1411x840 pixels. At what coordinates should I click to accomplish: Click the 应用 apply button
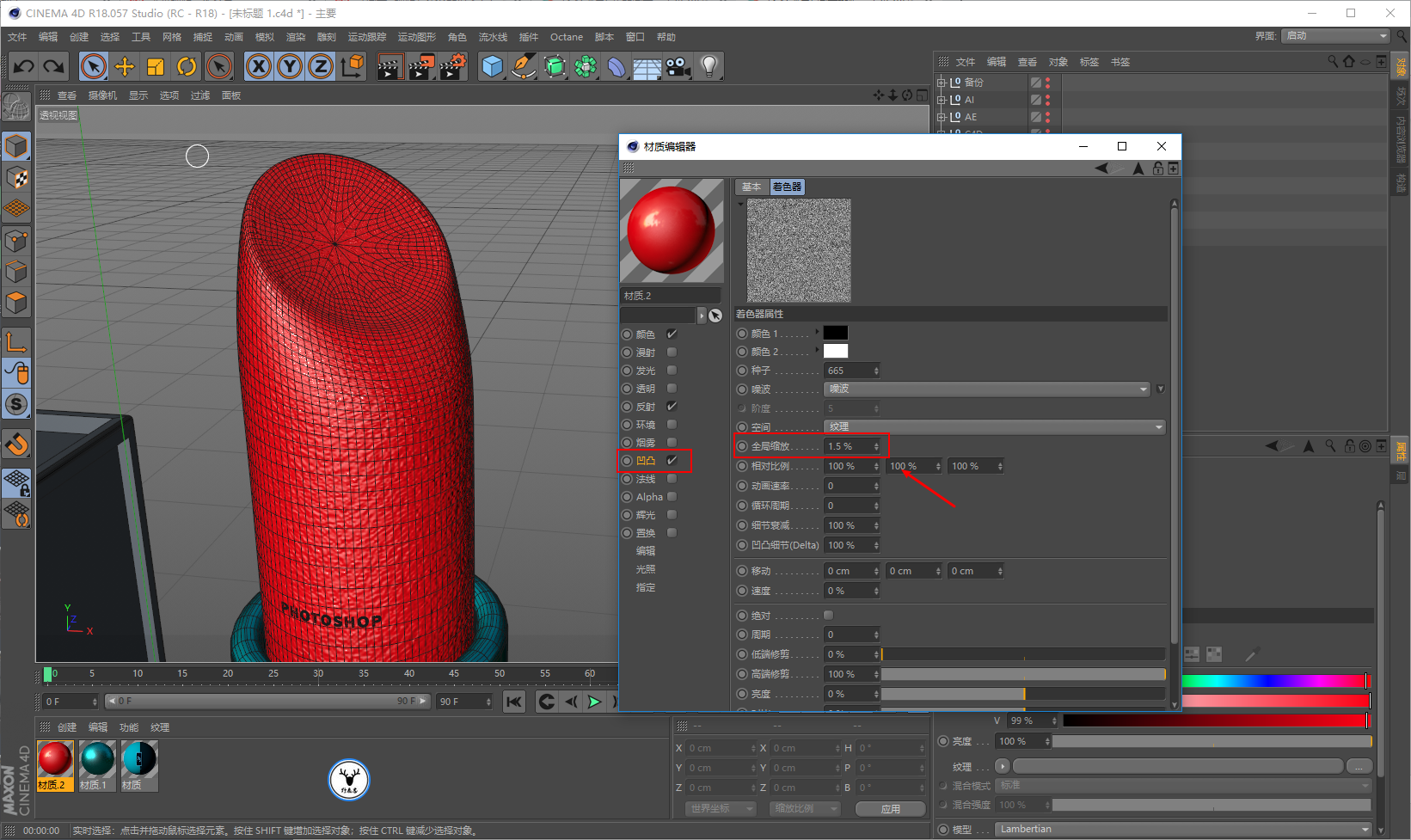891,809
